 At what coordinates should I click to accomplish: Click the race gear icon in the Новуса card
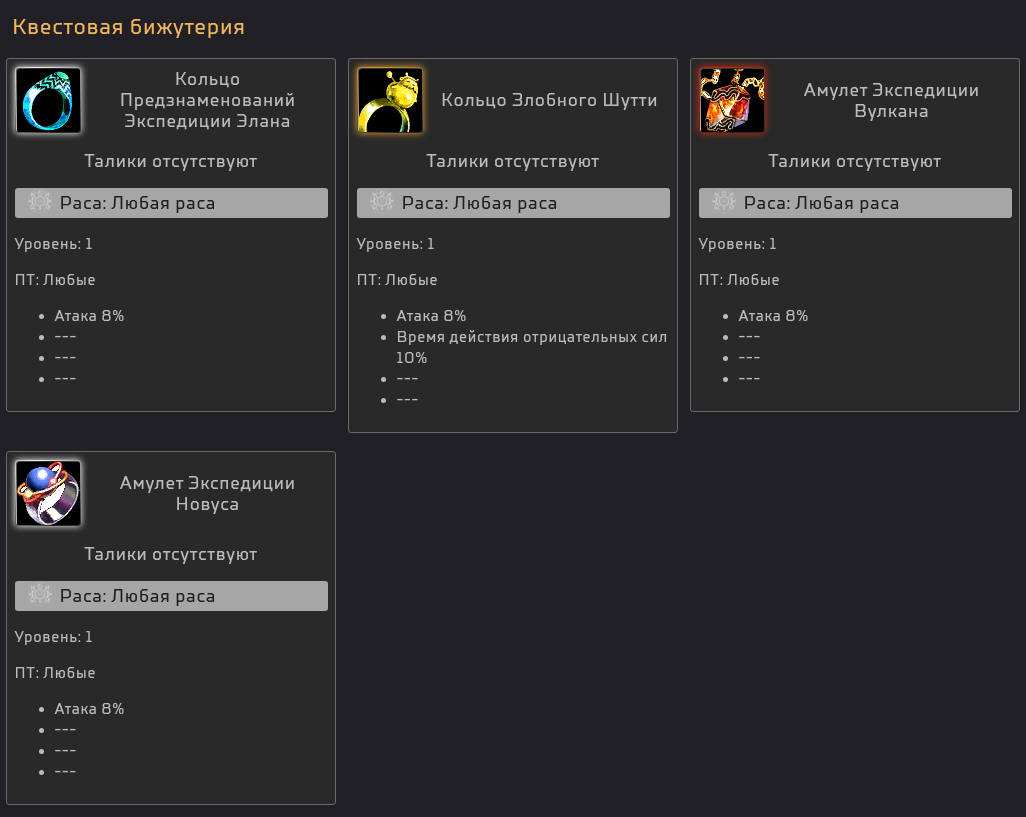[x=39, y=595]
